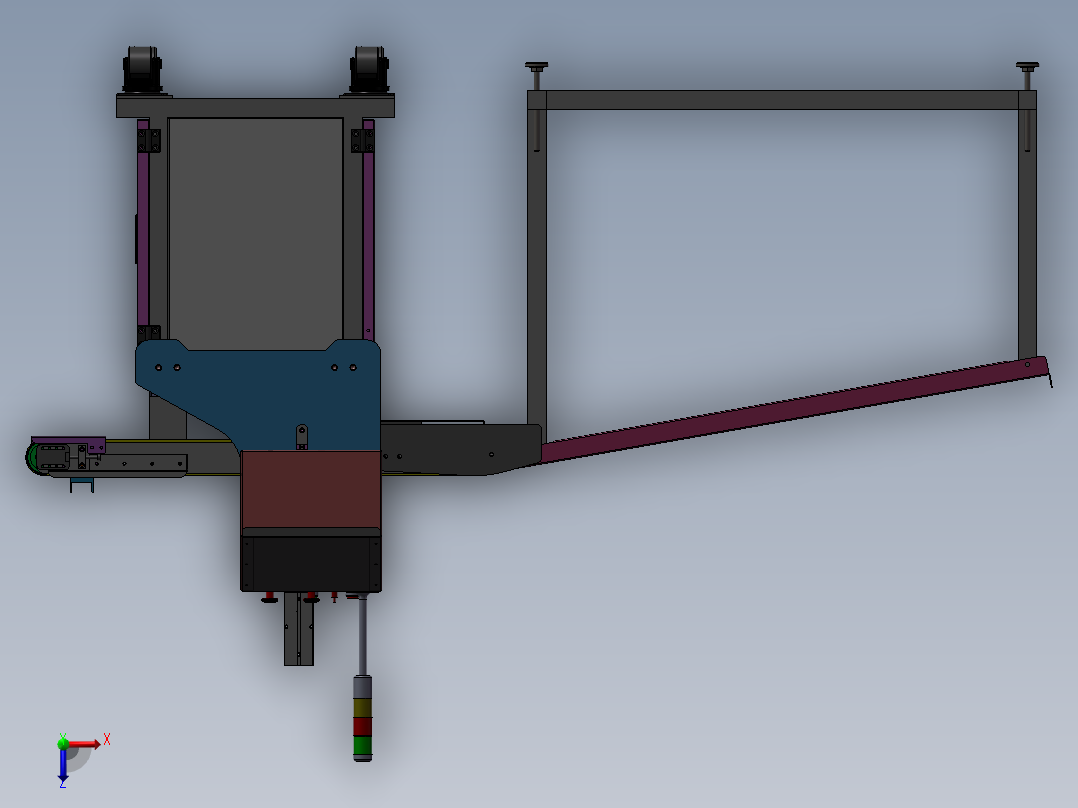Select the left vertical post of the open frame

click(537, 267)
